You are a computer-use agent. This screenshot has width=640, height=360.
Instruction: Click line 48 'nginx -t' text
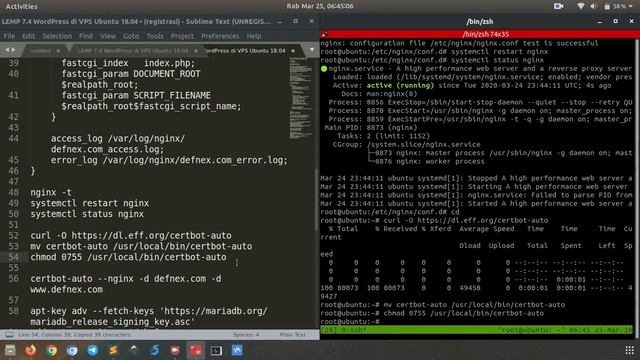pyautogui.click(x=51, y=192)
